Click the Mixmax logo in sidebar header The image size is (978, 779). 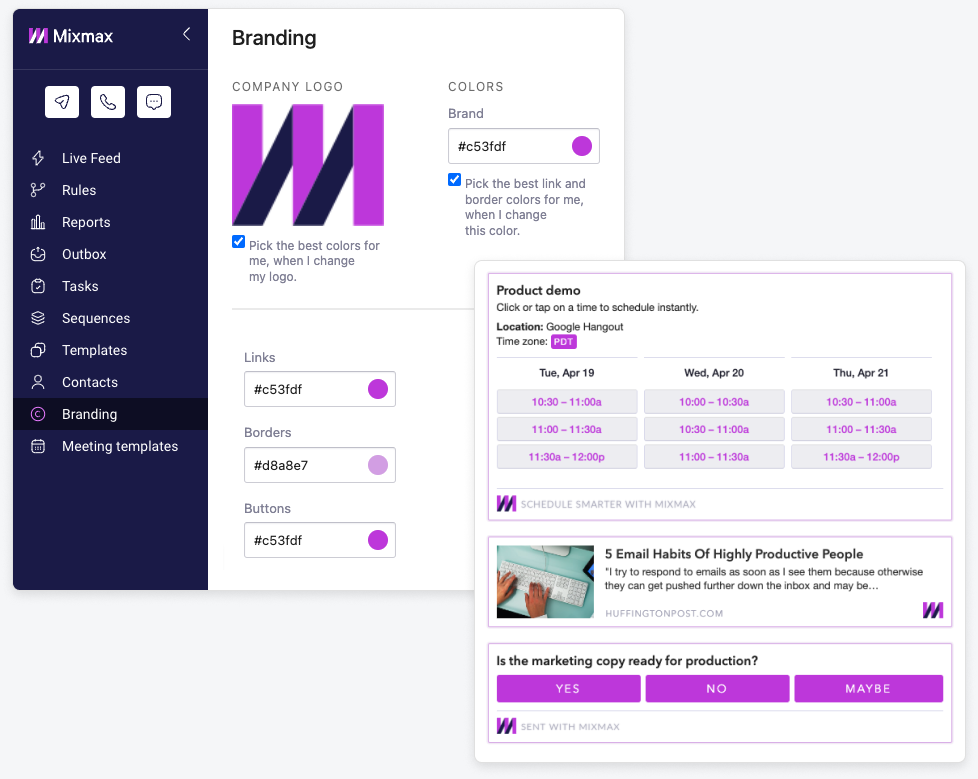click(x=70, y=36)
